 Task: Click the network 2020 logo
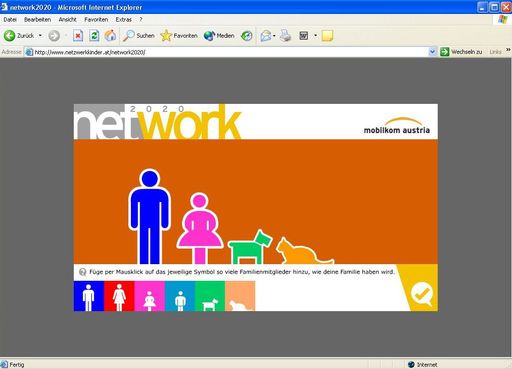[157, 122]
